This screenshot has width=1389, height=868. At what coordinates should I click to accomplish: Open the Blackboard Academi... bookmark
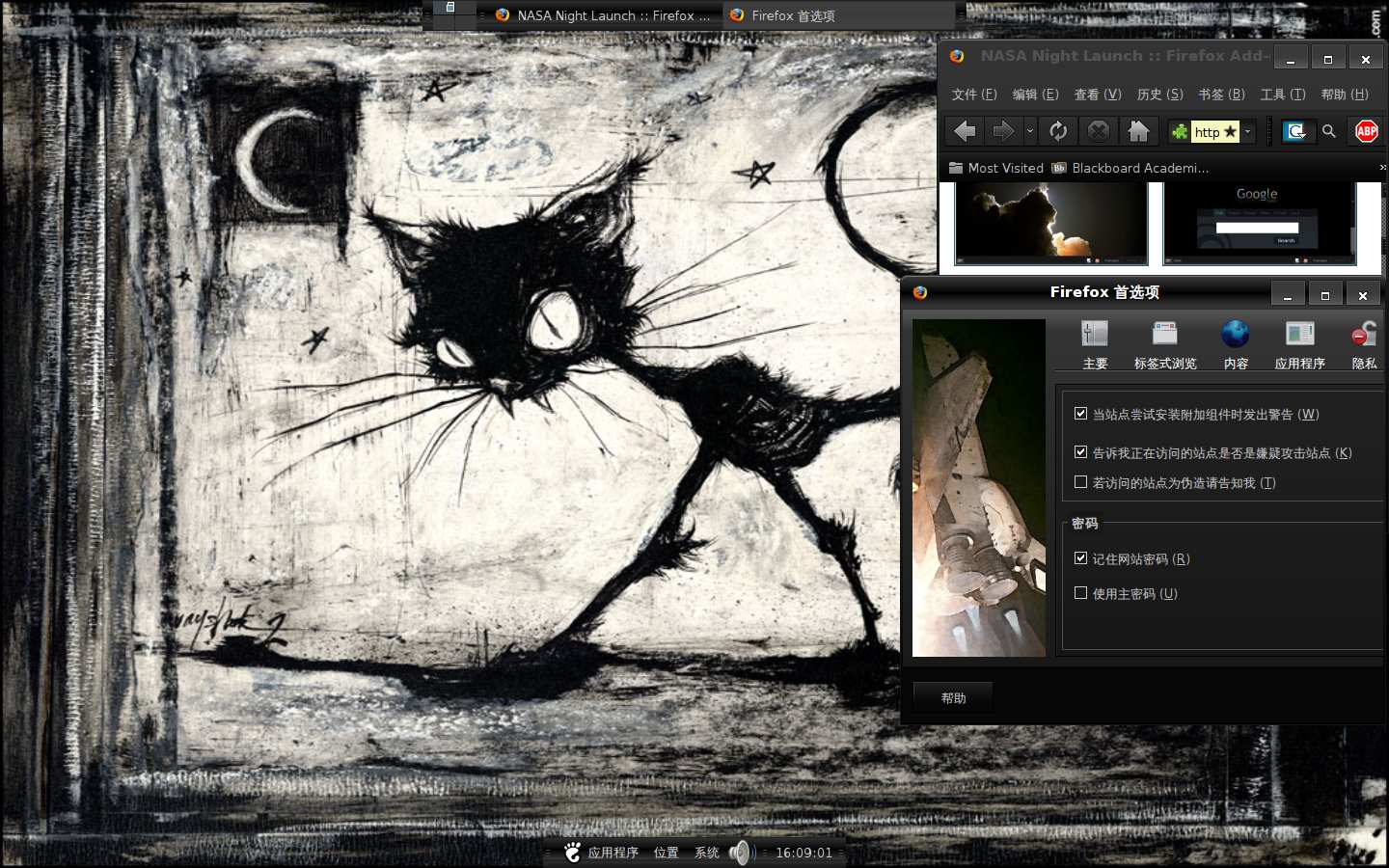coord(1130,168)
